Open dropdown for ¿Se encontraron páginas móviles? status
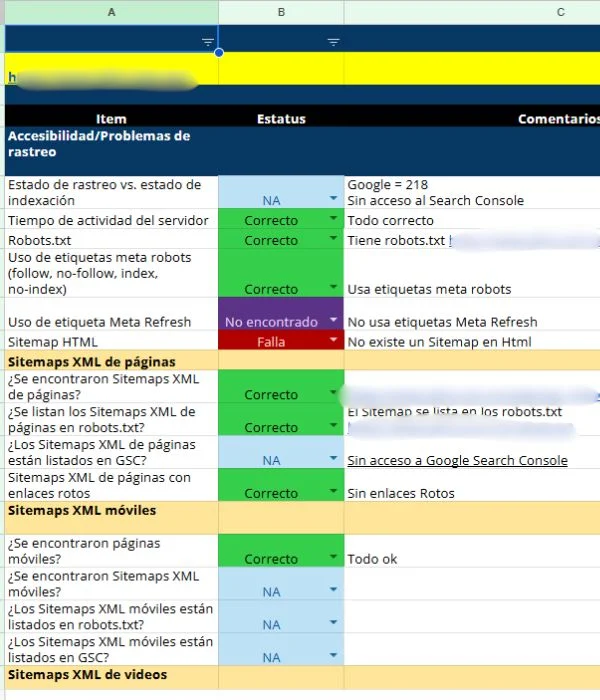Viewport: 600px width, 700px height. (333, 559)
